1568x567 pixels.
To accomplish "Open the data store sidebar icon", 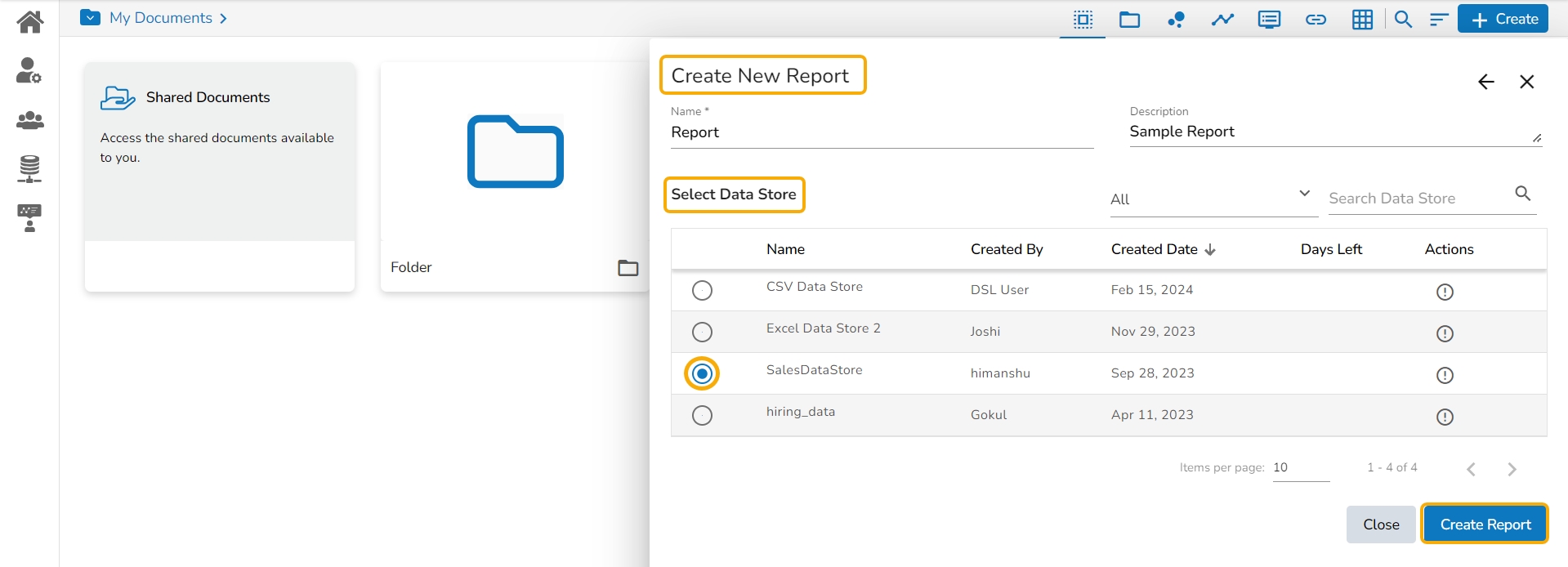I will tap(29, 169).
